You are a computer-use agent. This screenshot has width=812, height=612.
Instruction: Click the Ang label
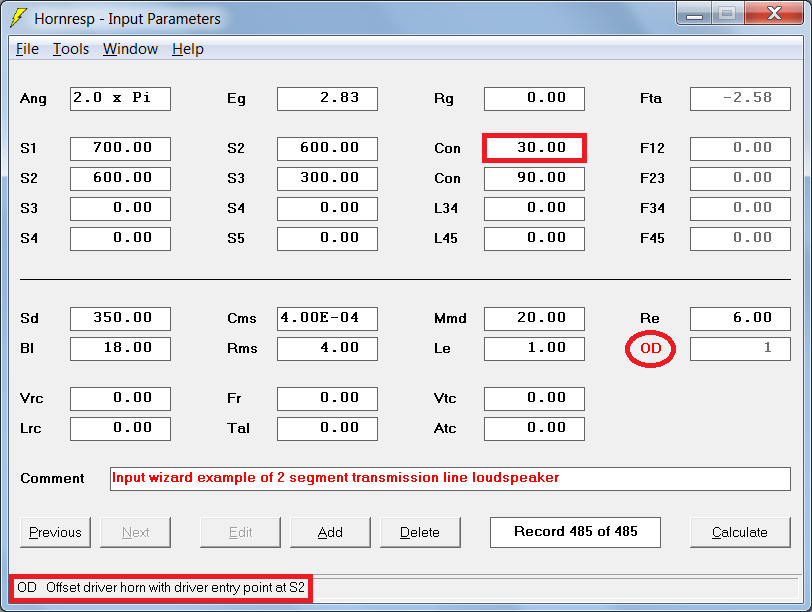point(33,99)
